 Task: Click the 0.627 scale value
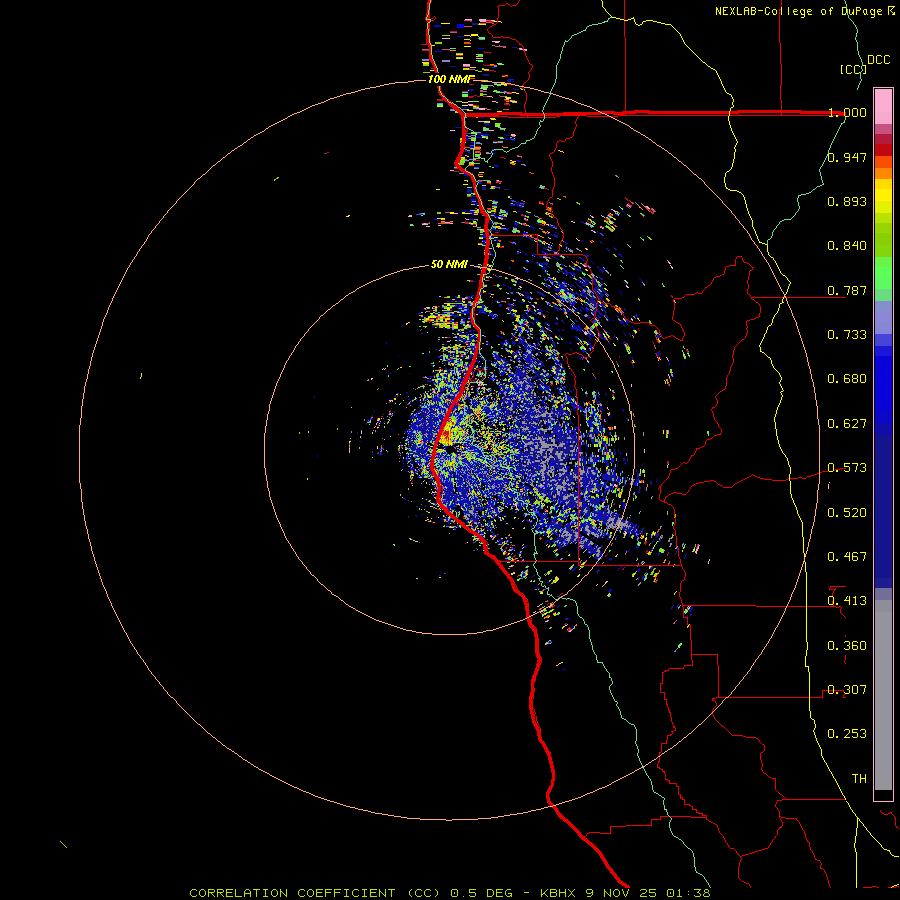pyautogui.click(x=847, y=424)
